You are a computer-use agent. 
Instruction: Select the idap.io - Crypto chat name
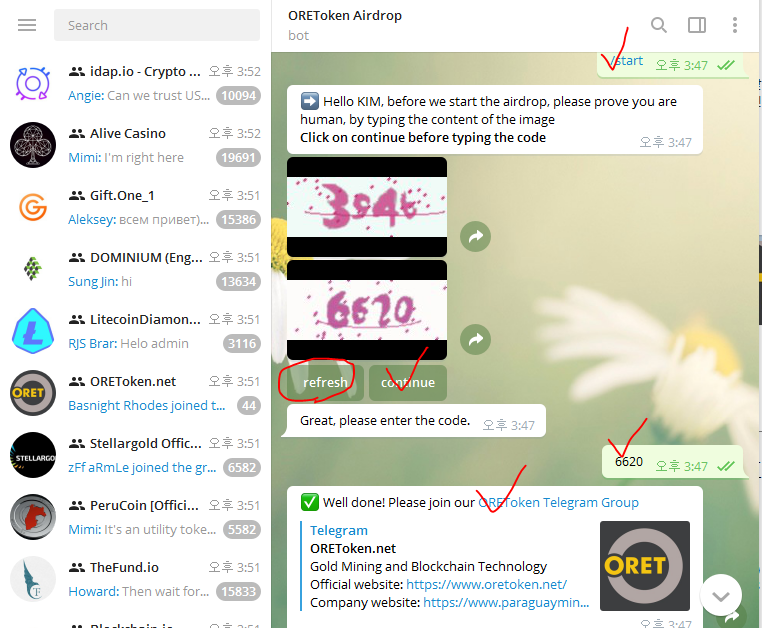[145, 71]
